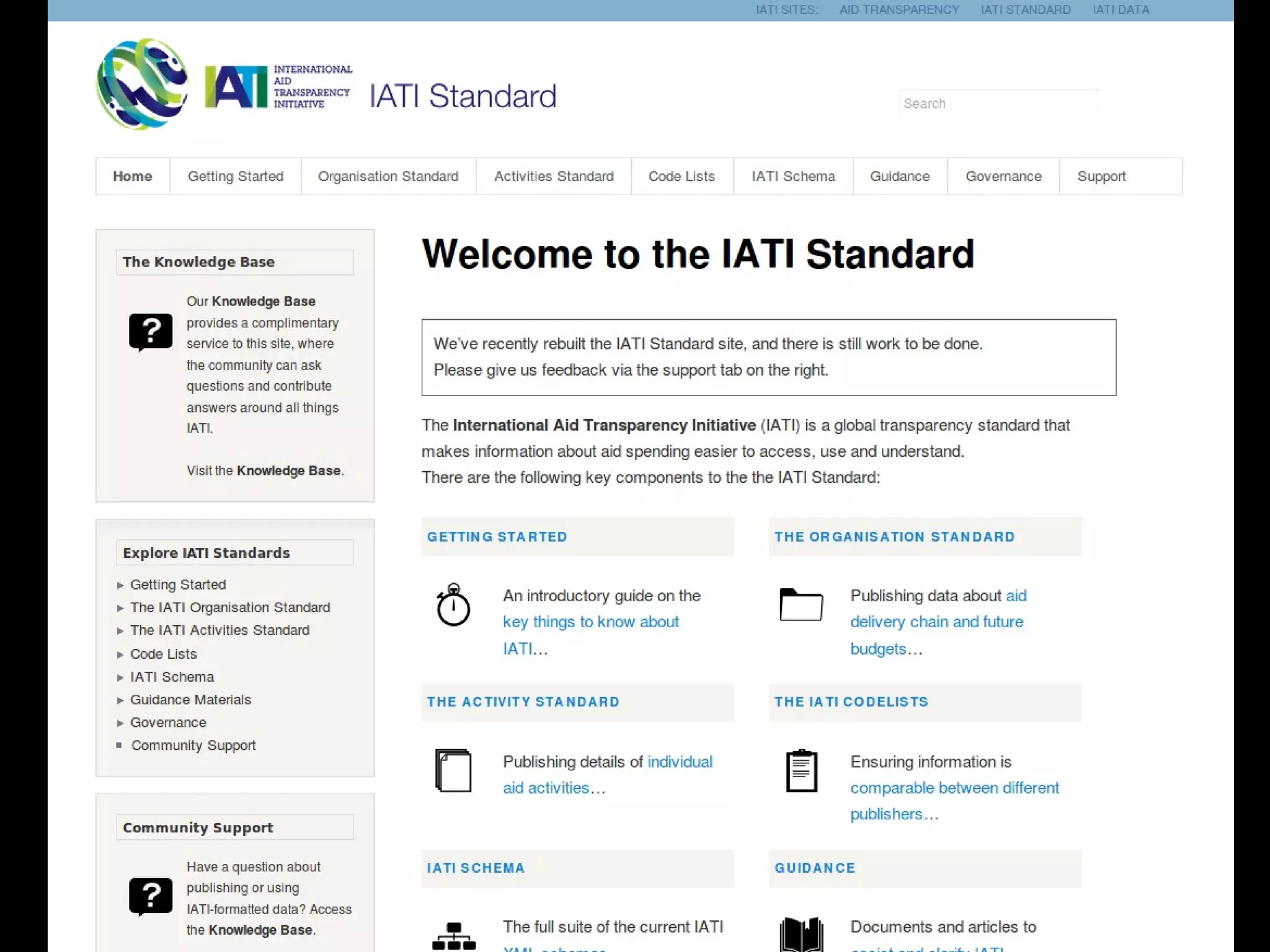
Task: Click the folder icon under Organisation Standard
Action: (x=801, y=604)
